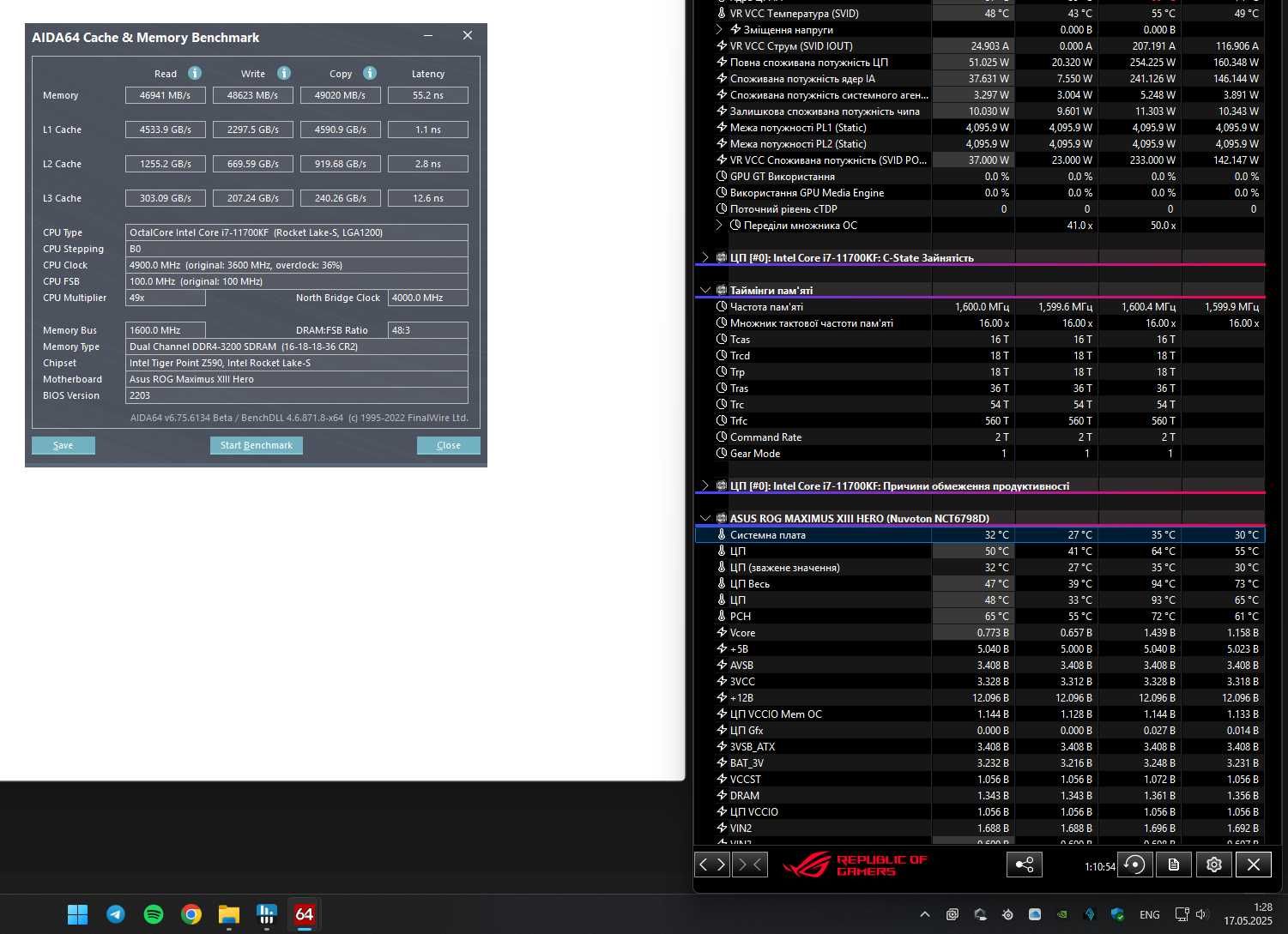Image resolution: width=1288 pixels, height=934 pixels.
Task: Switch to HWiNFO taskbar icon
Action: tap(267, 914)
